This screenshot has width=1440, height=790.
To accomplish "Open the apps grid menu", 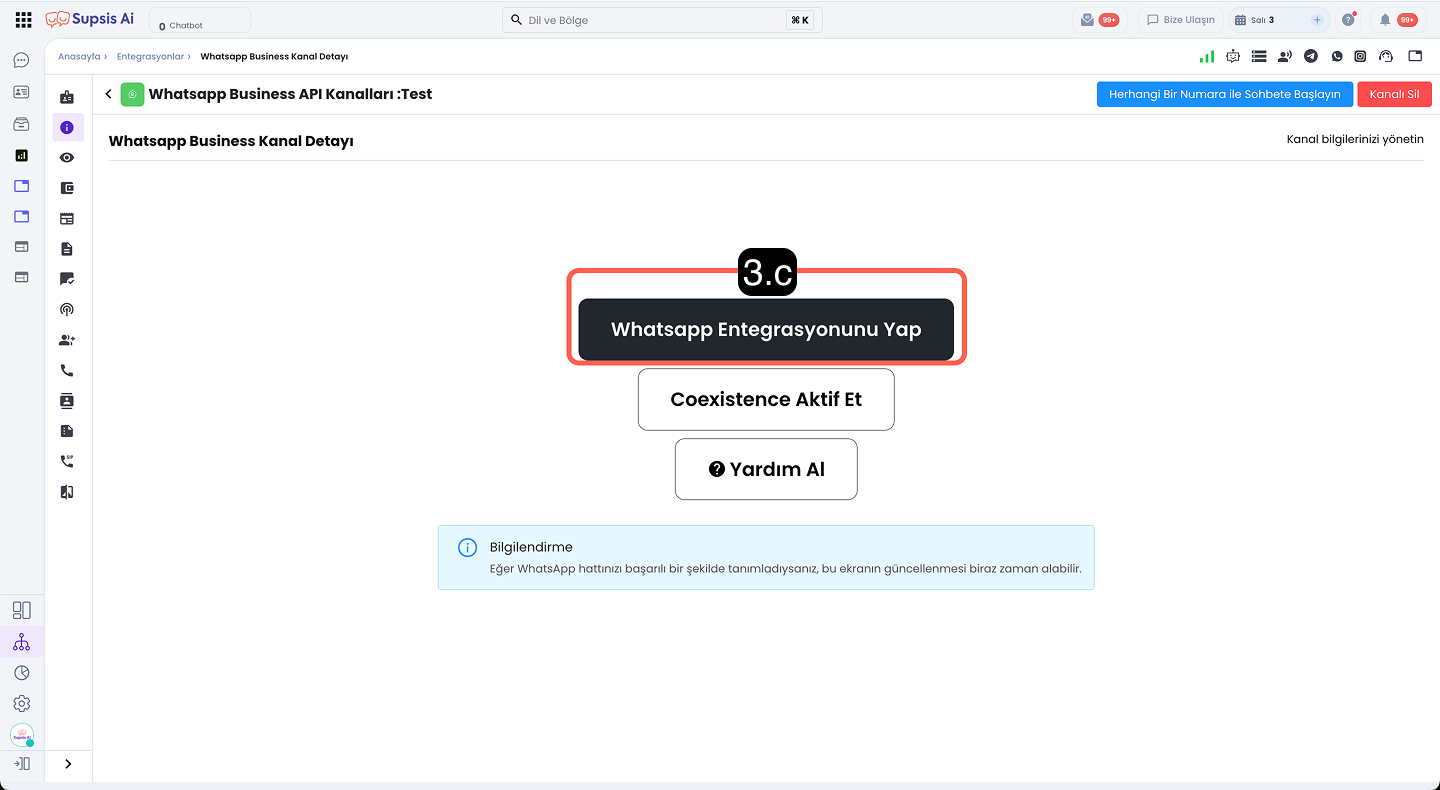I will pos(23,20).
